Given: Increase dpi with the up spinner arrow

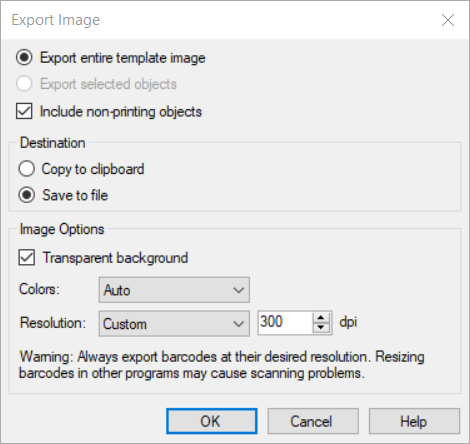Looking at the screenshot, I should pos(321,317).
